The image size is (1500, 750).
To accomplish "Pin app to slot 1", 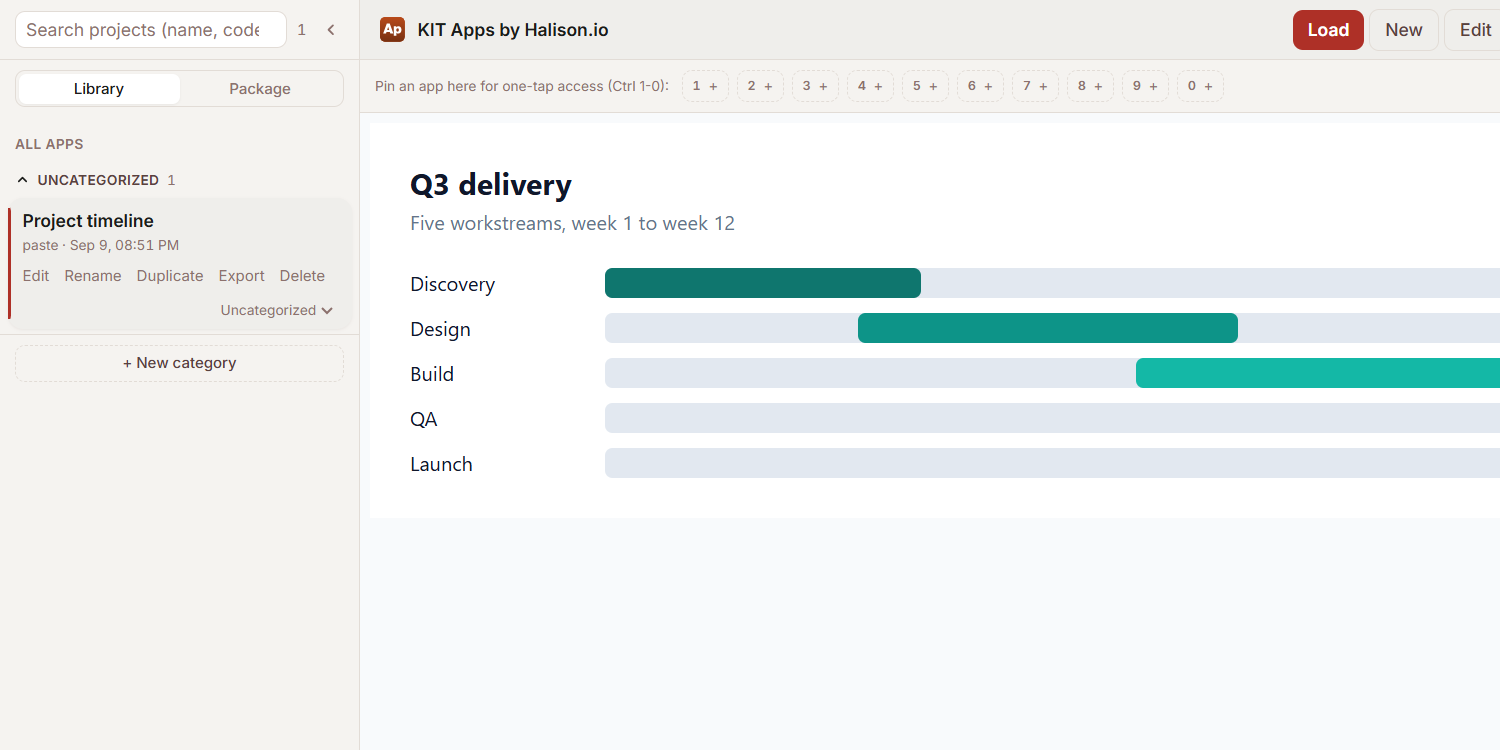I will click(705, 86).
